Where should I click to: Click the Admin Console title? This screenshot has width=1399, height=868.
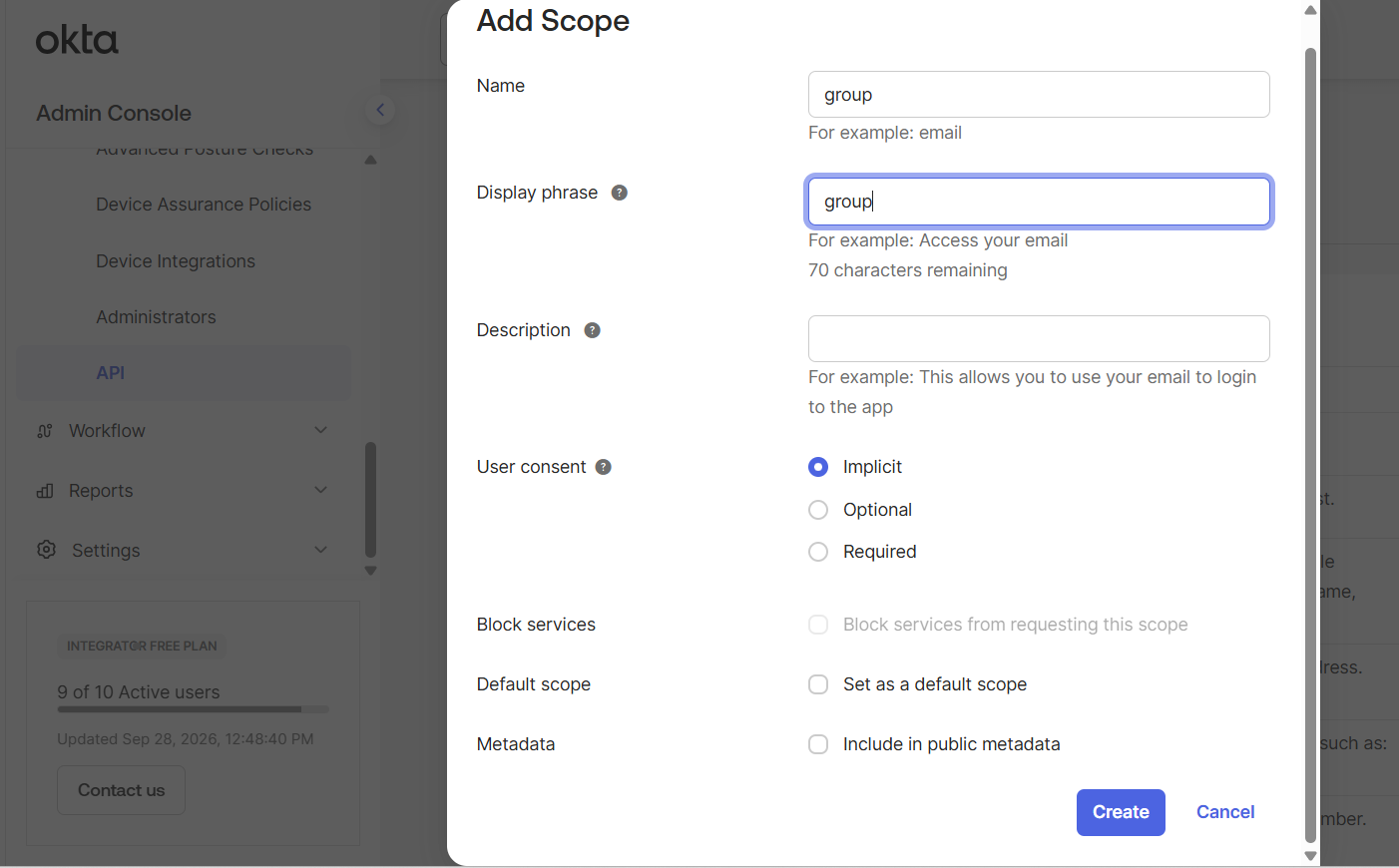click(114, 113)
